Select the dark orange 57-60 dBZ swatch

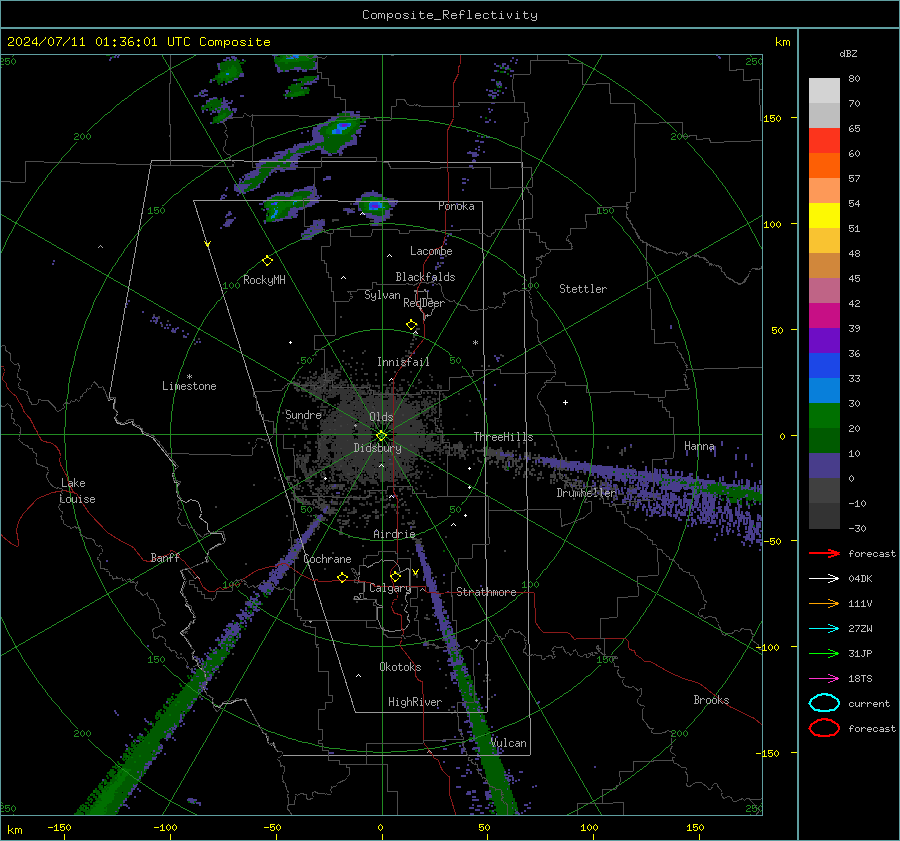pos(824,166)
